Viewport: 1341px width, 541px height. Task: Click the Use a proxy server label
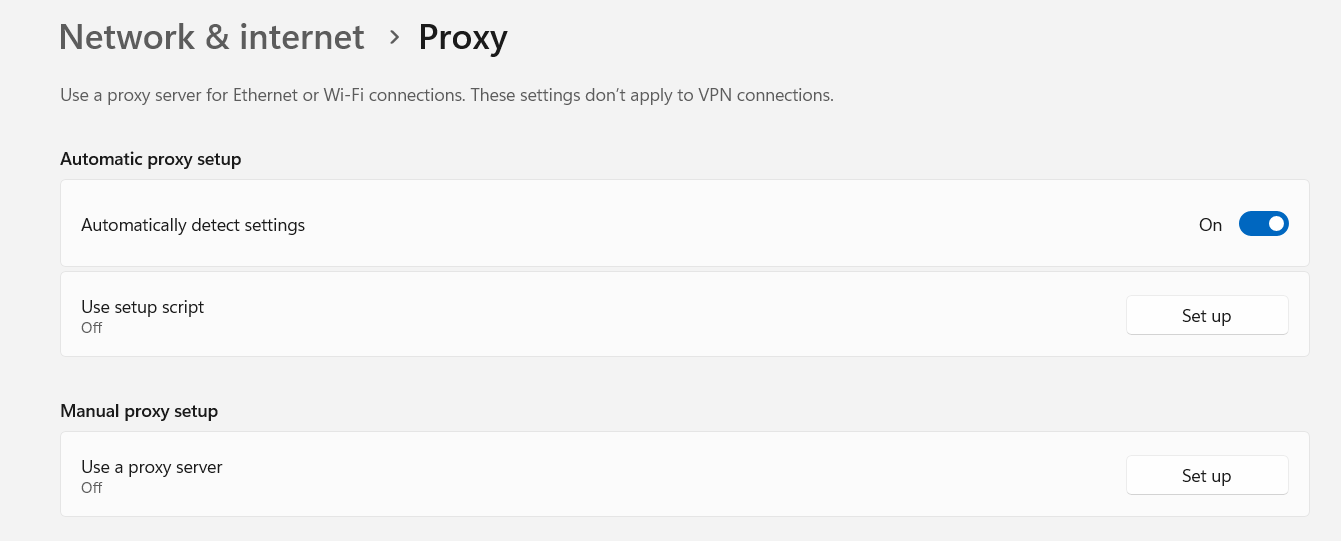click(x=152, y=467)
